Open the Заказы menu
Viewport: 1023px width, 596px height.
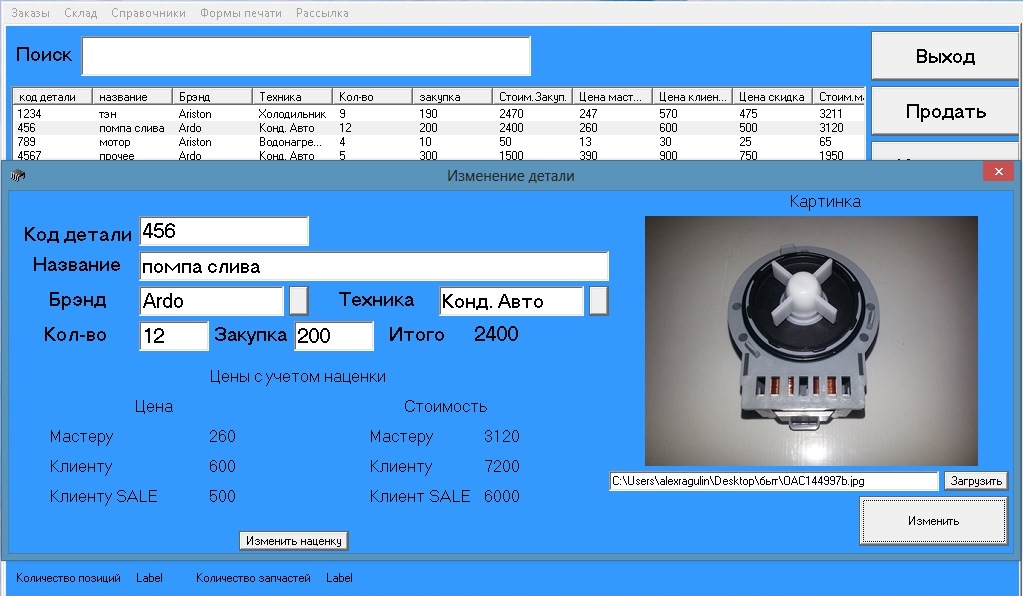(30, 13)
